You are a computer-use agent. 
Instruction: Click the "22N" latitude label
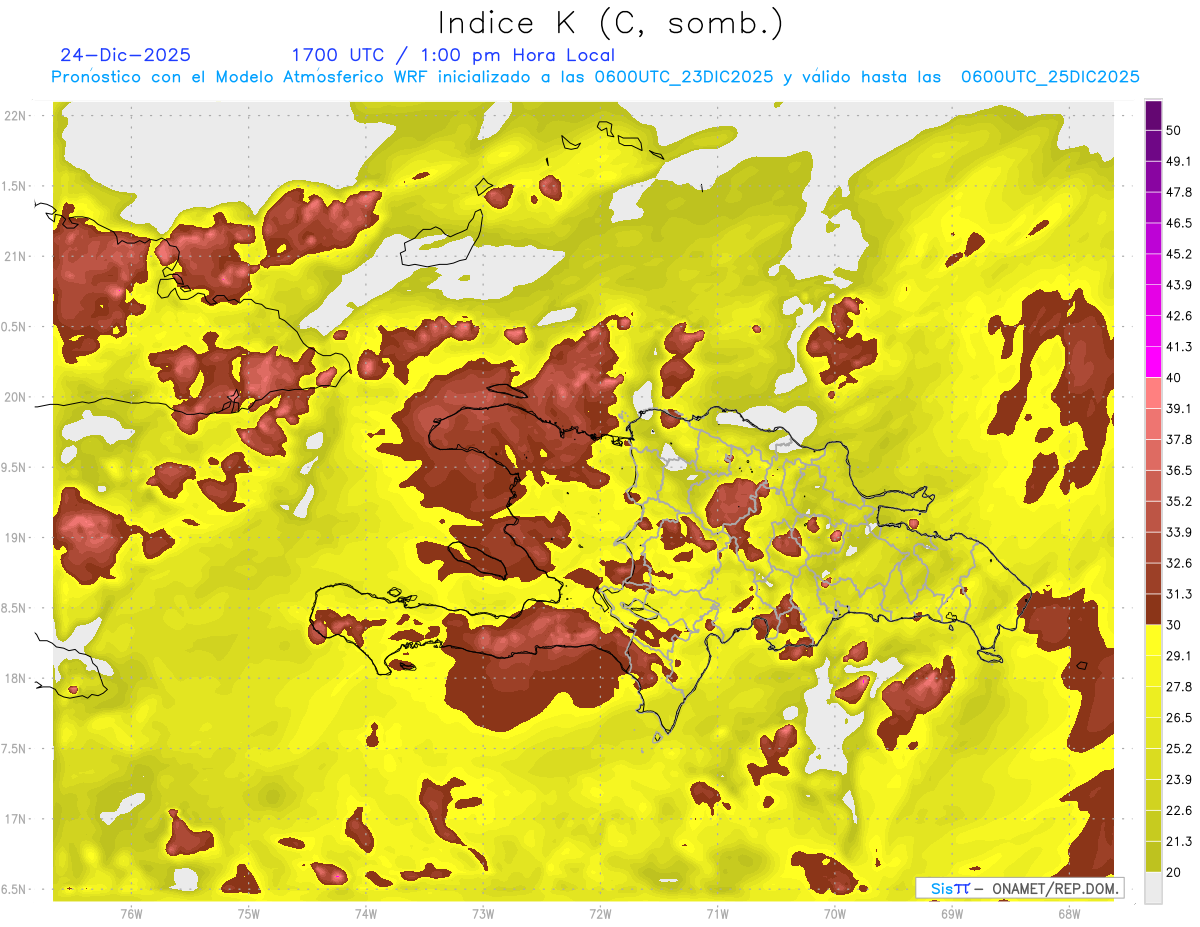[x=16, y=116]
